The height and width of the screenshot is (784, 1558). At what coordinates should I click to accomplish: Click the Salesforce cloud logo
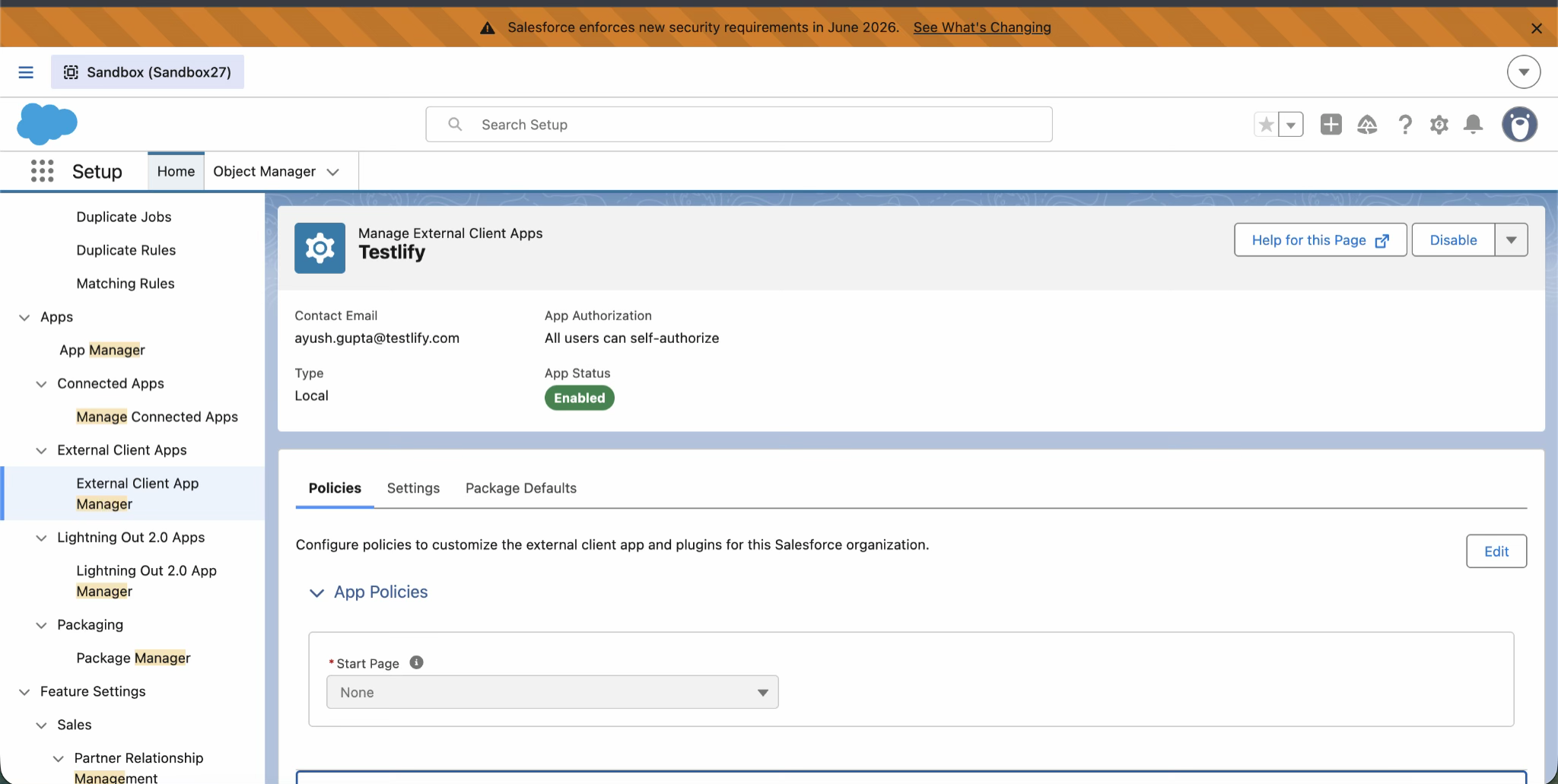click(47, 123)
